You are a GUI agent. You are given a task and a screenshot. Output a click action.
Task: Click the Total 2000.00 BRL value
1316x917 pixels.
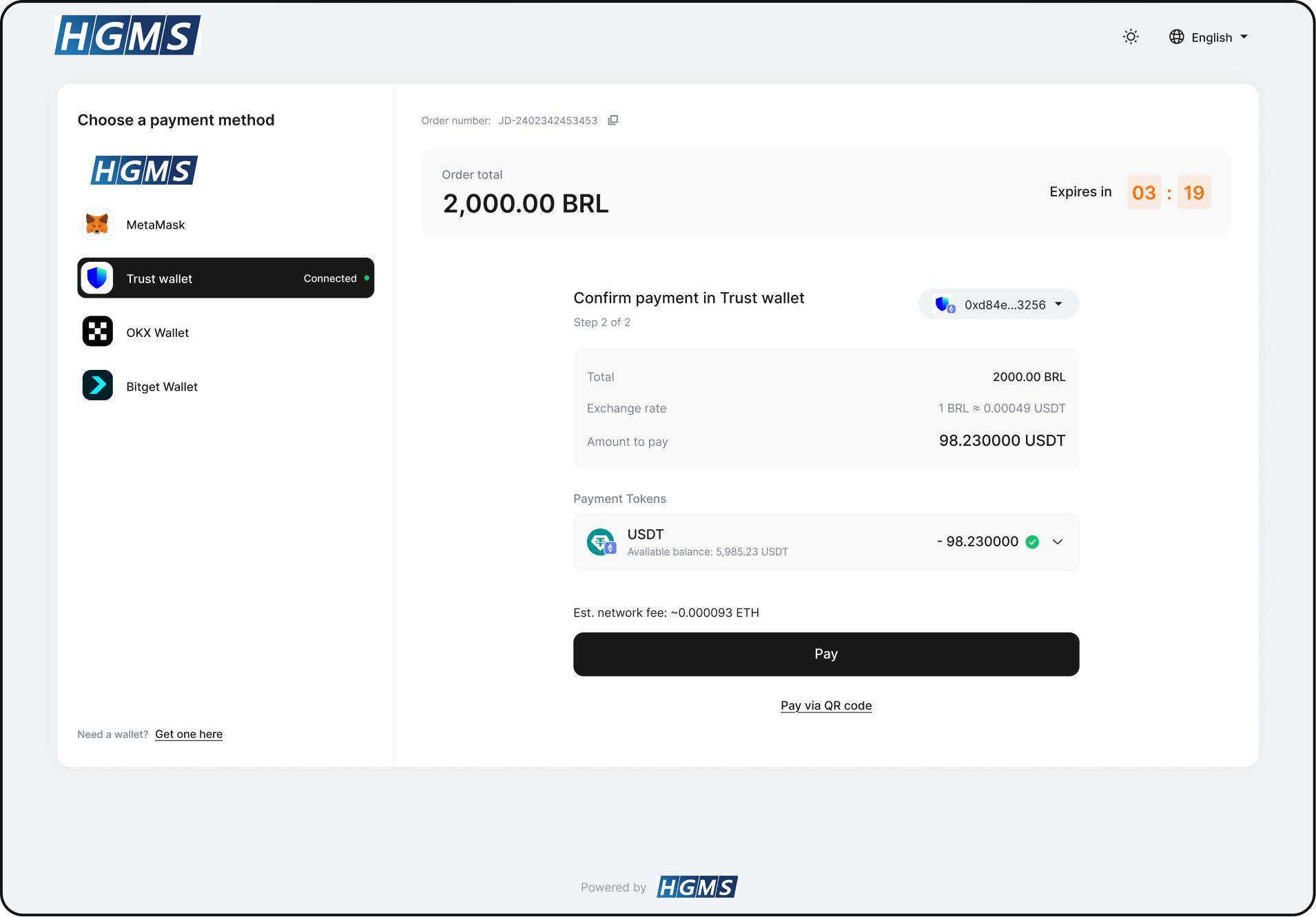[1029, 377]
